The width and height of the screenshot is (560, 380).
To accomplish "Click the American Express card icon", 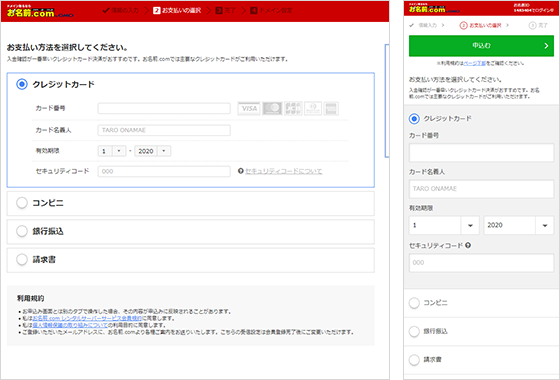I will tap(331, 108).
